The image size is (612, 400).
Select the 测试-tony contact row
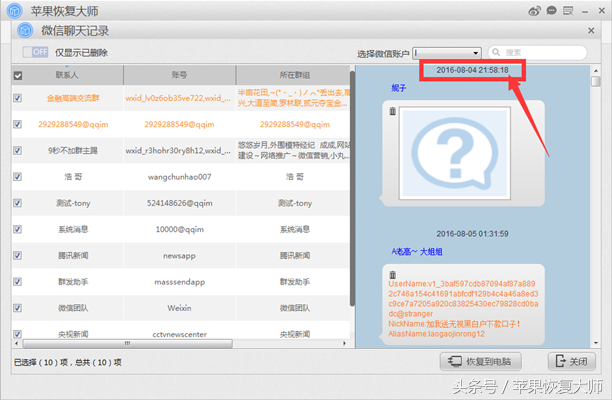tap(181, 203)
